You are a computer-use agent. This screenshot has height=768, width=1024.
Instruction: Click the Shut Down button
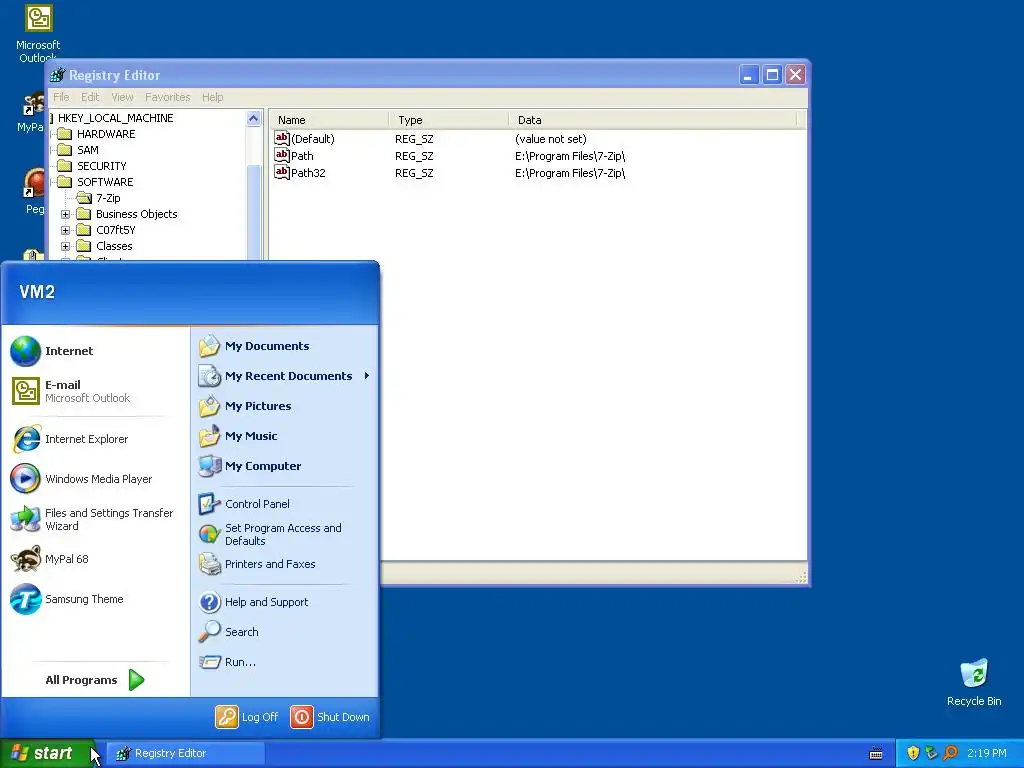pyautogui.click(x=330, y=717)
